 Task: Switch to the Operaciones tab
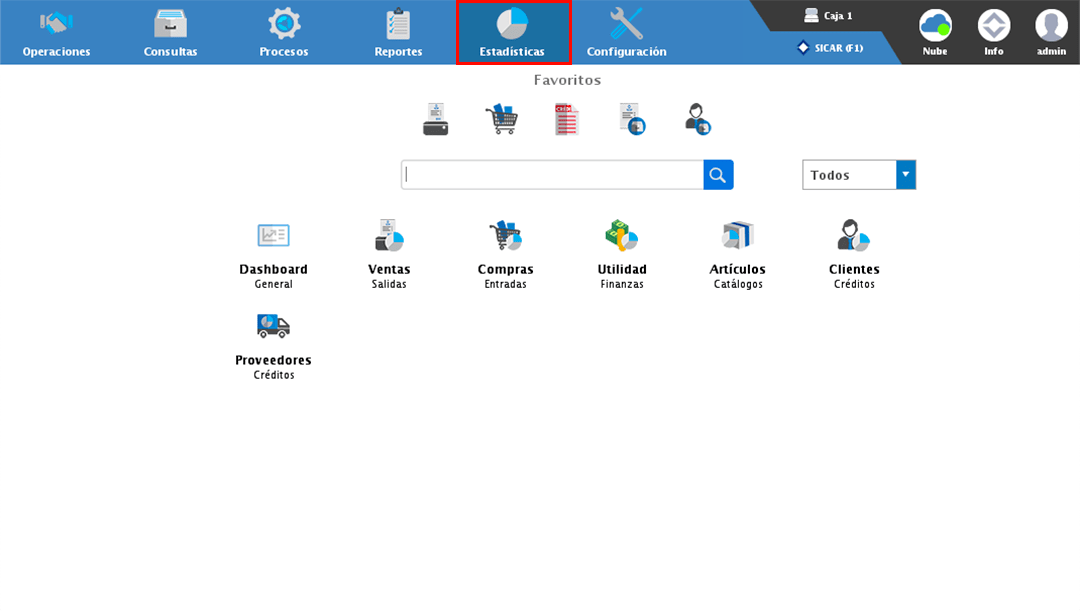click(56, 33)
